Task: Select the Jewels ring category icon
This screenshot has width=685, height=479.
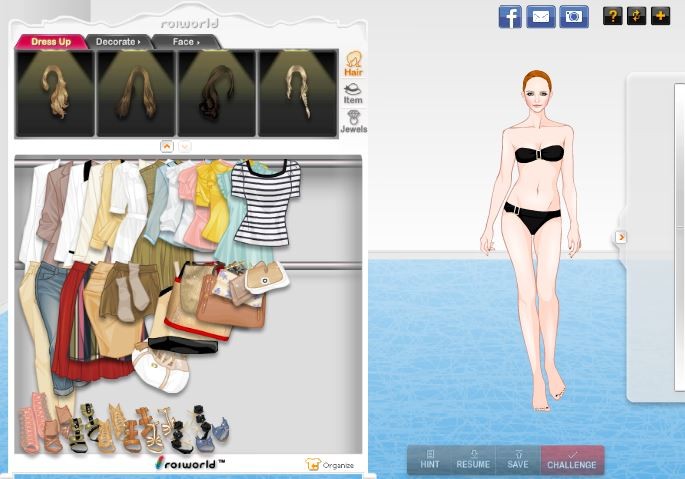Action: [x=353, y=122]
